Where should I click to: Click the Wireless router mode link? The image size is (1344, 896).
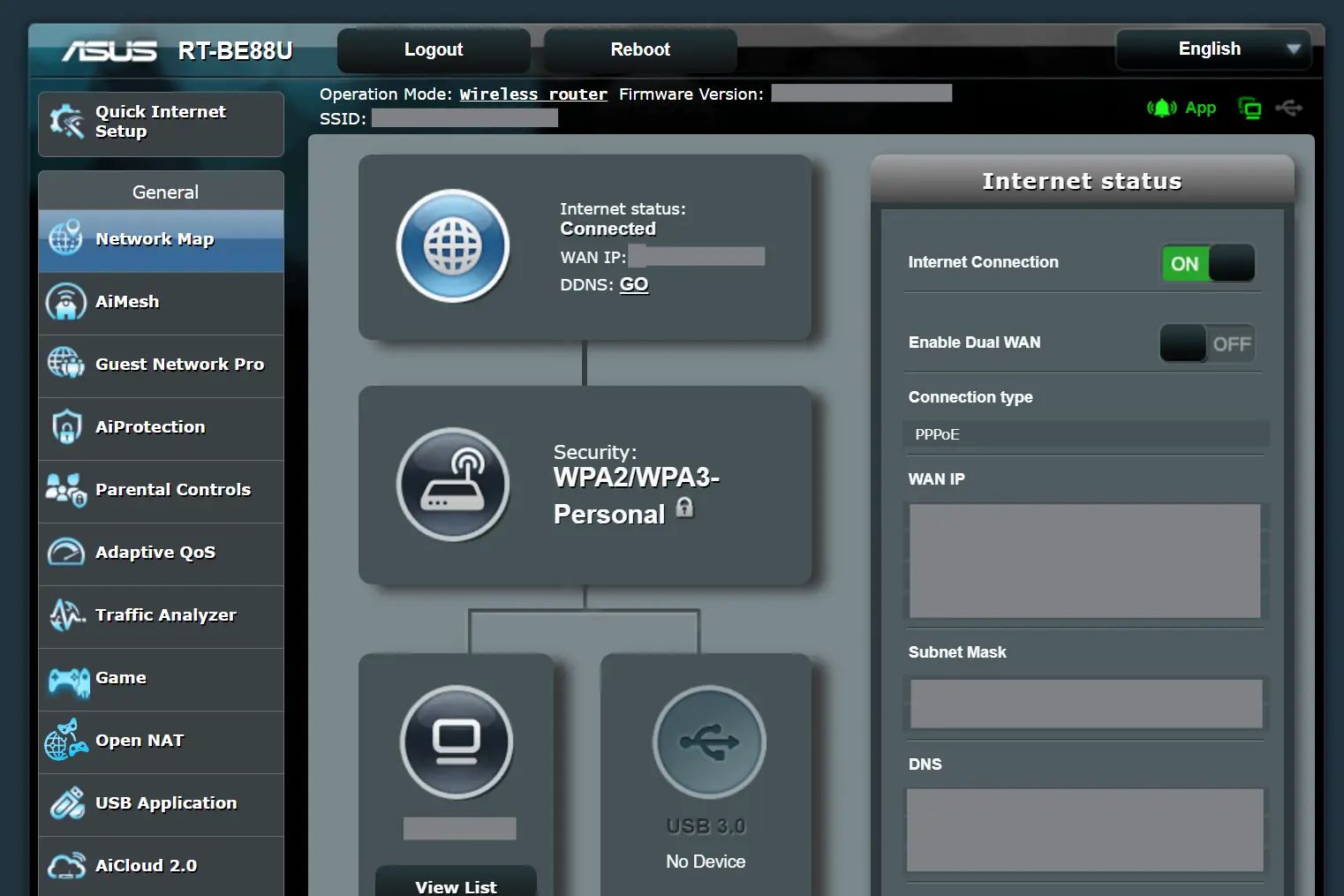[x=533, y=94]
